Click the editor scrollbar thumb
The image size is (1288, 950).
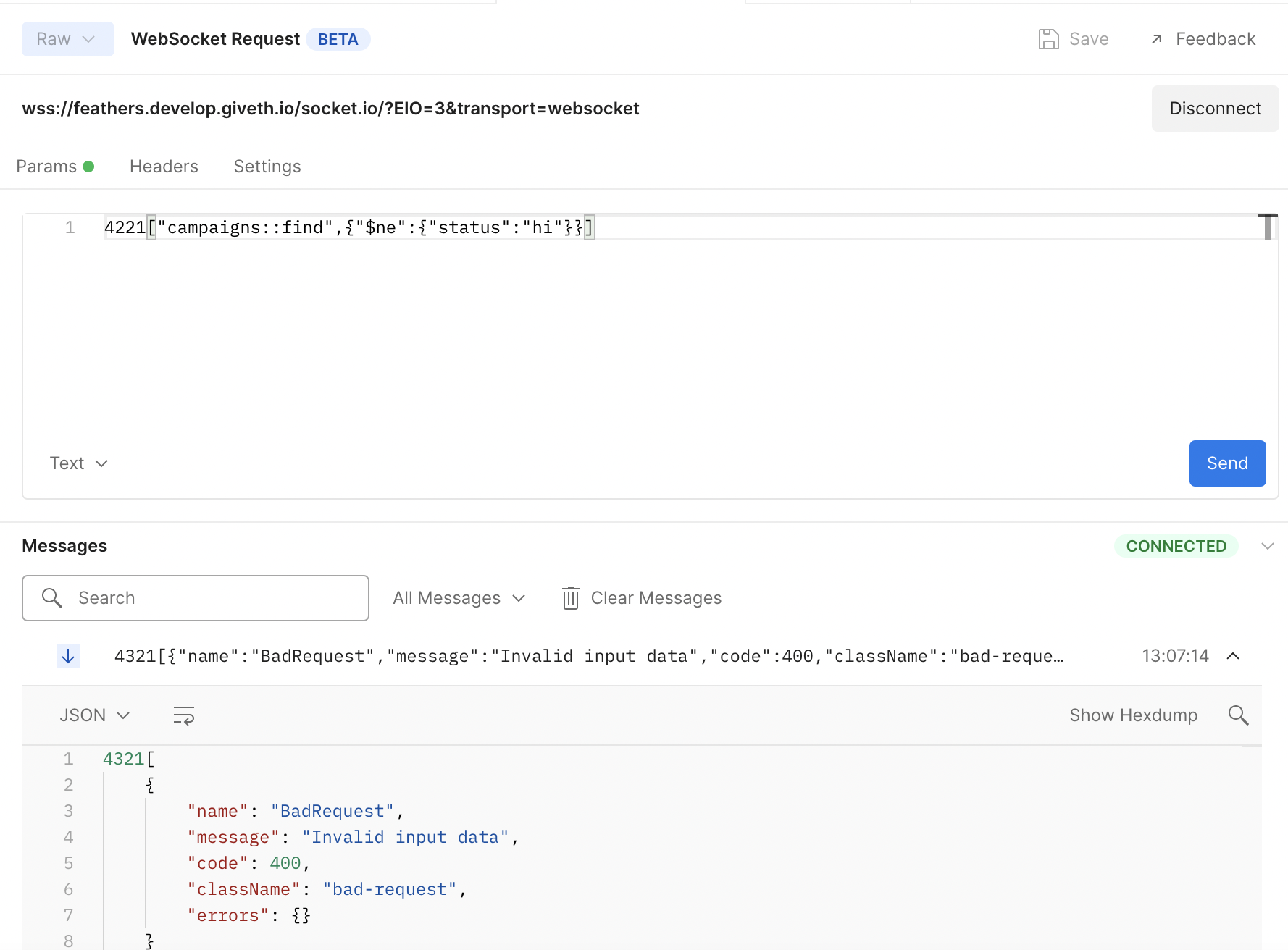tap(1268, 227)
